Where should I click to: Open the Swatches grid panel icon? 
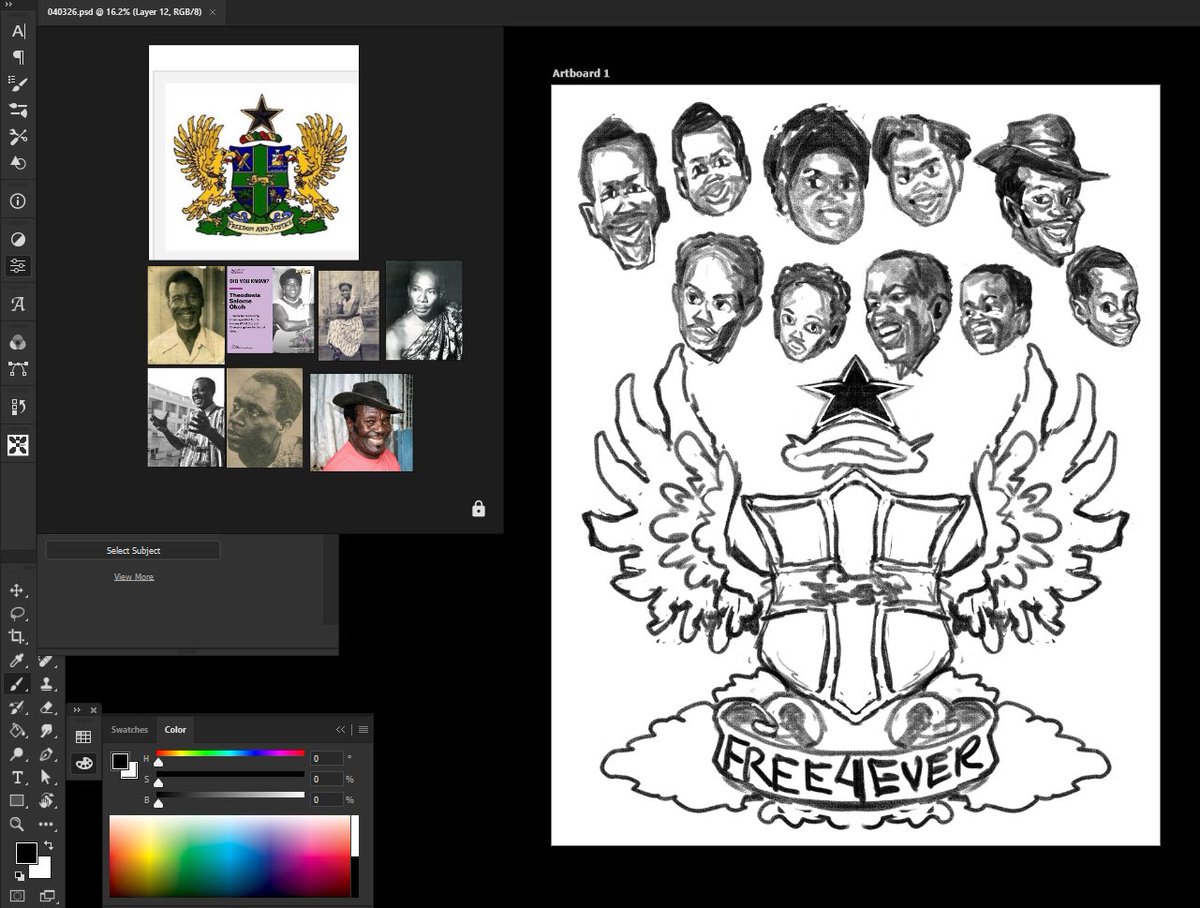(83, 737)
